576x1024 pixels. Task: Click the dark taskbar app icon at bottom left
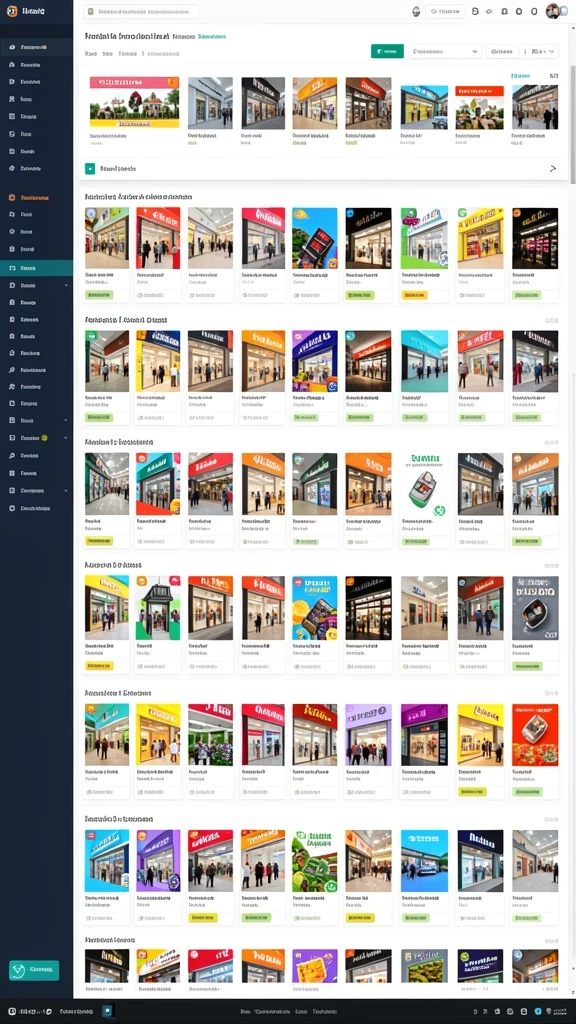(108, 1011)
